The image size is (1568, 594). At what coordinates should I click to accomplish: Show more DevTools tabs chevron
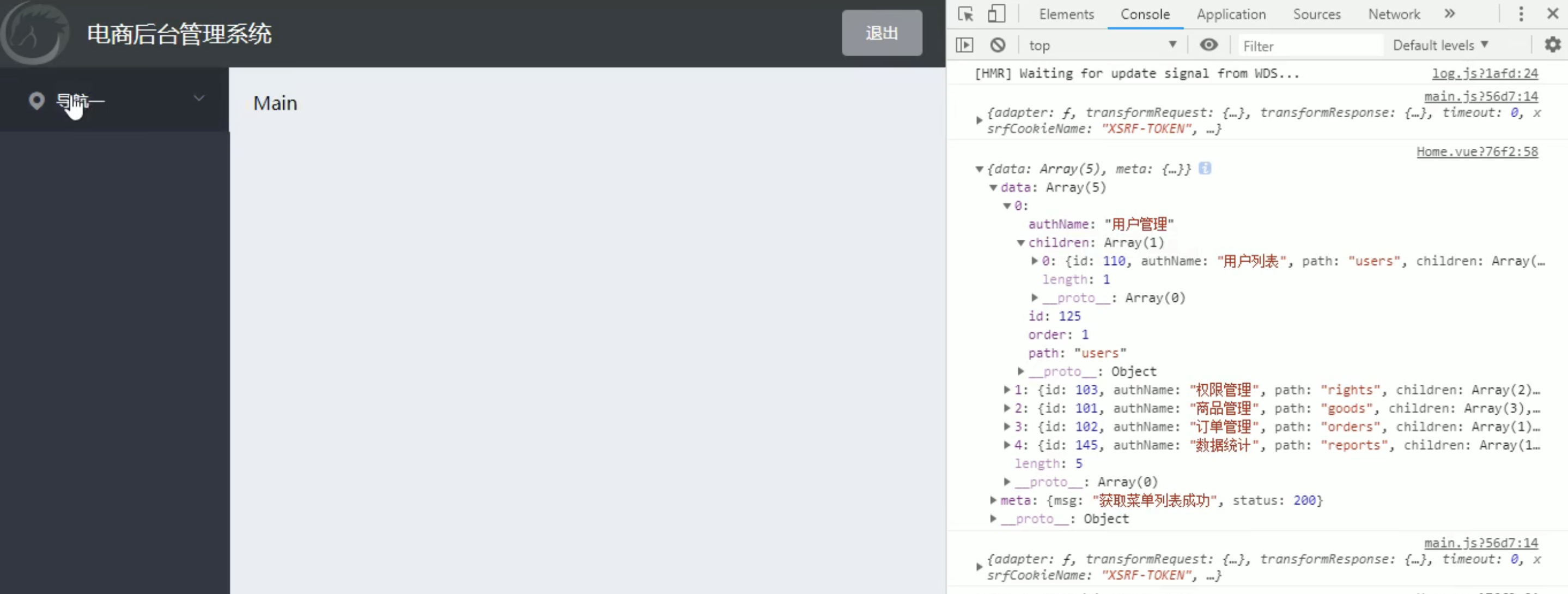(1450, 14)
